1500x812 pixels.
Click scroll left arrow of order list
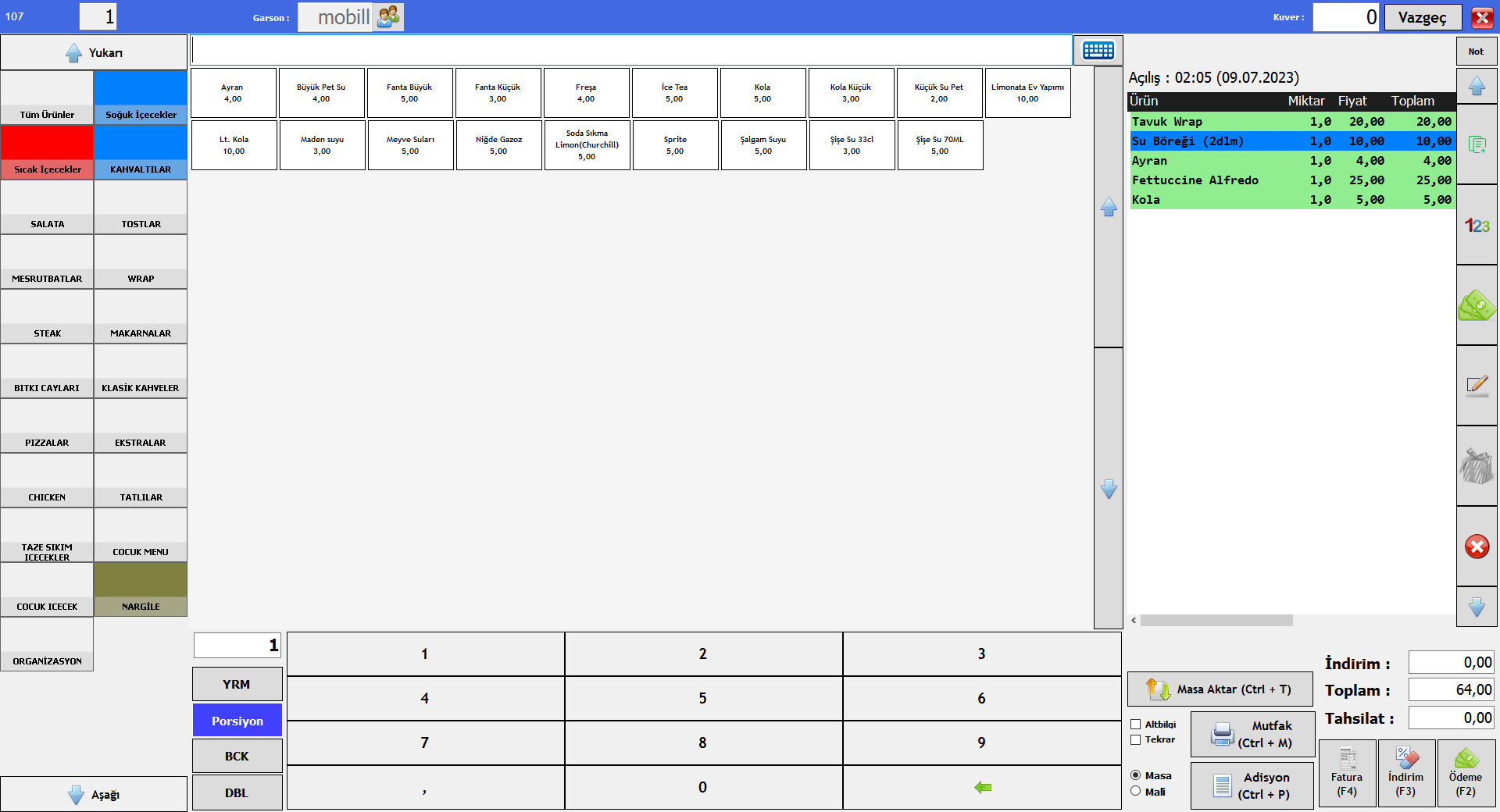point(1134,621)
